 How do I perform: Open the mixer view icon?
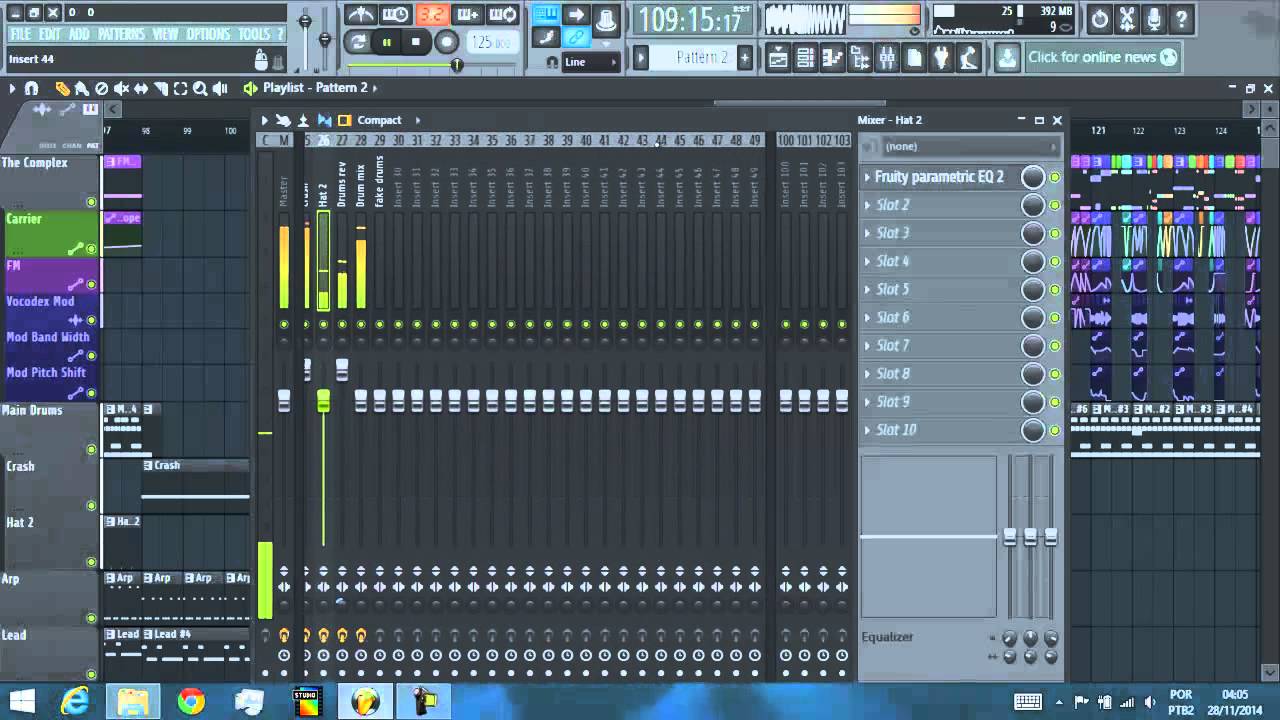tap(886, 58)
